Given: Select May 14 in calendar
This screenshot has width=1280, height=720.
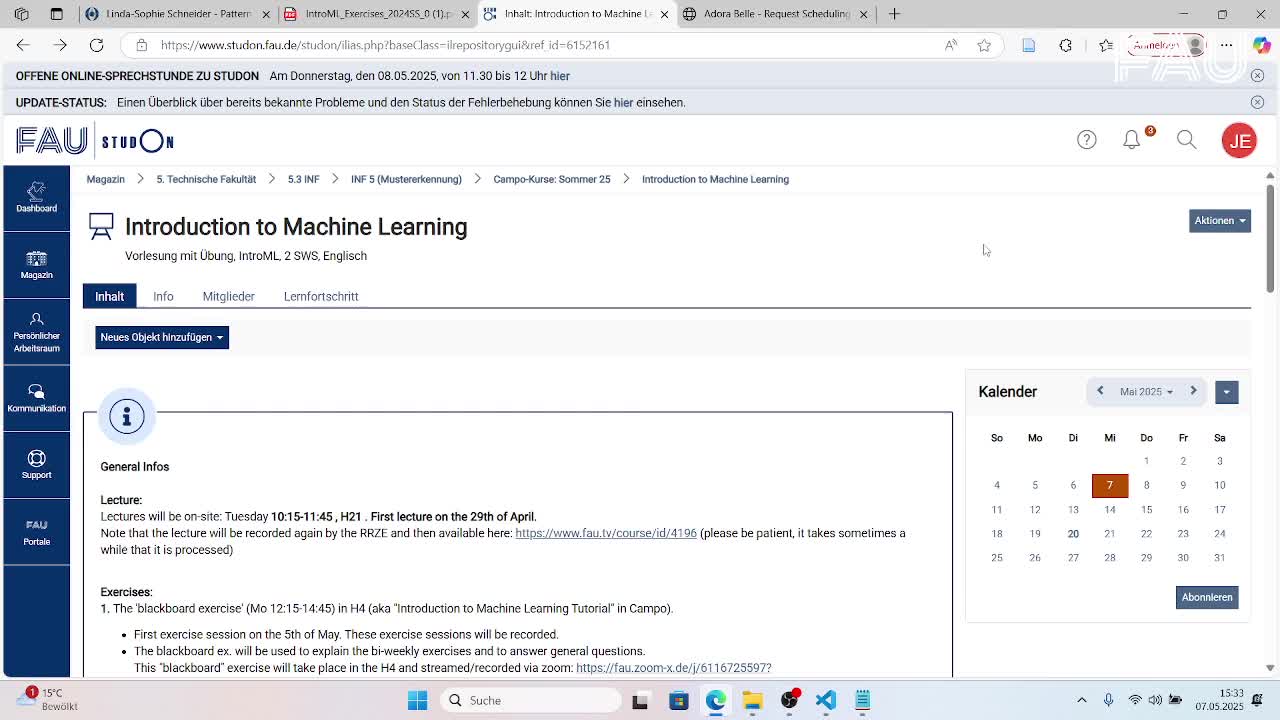Looking at the screenshot, I should (1109, 509).
